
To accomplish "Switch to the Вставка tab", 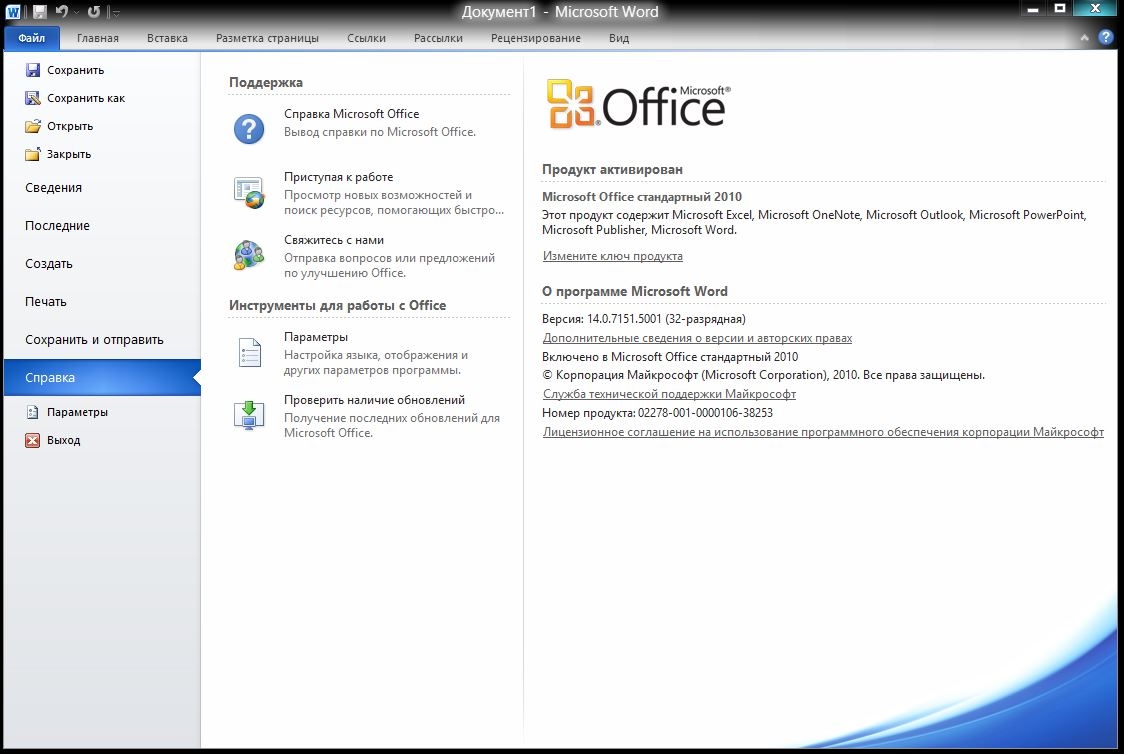I will pyautogui.click(x=167, y=38).
